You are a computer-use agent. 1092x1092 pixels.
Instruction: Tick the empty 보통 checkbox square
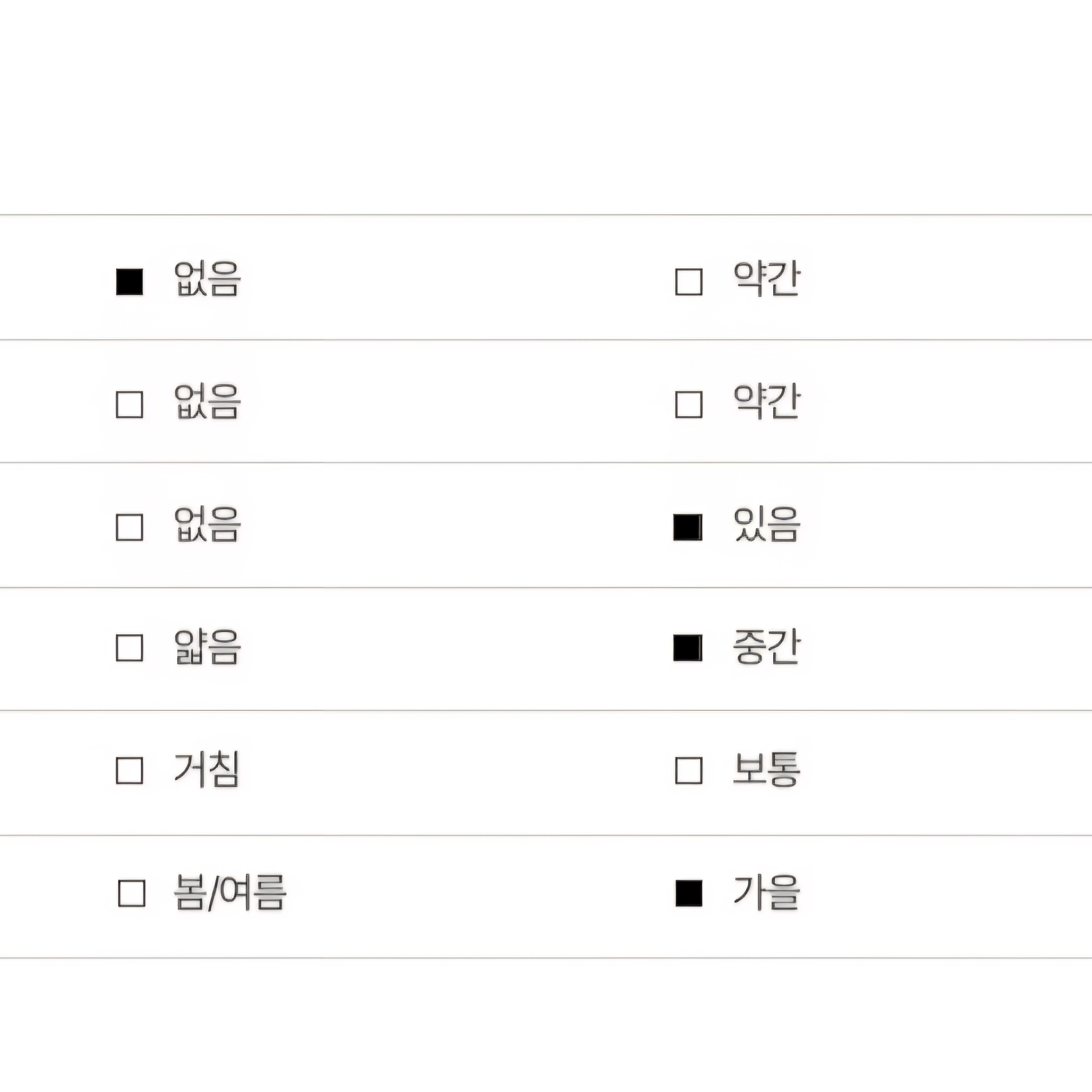(688, 770)
